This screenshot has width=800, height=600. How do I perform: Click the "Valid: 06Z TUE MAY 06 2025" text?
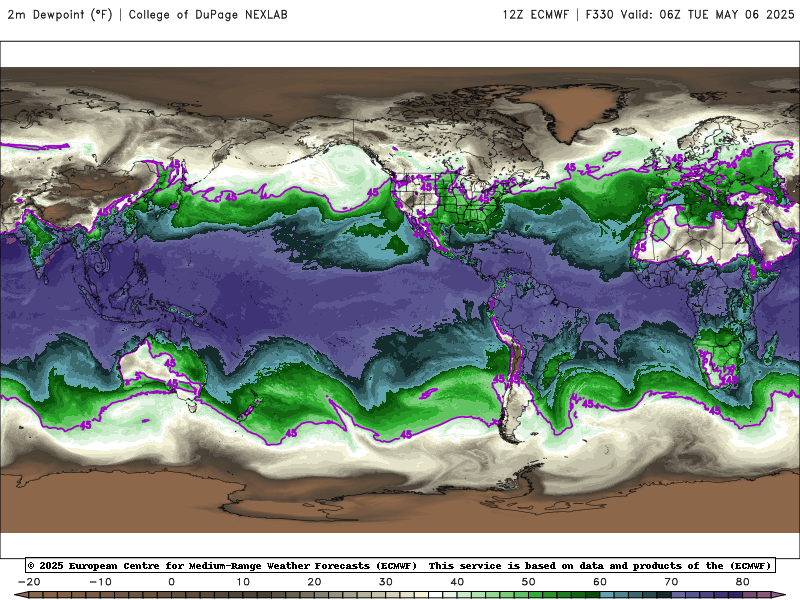coord(707,15)
